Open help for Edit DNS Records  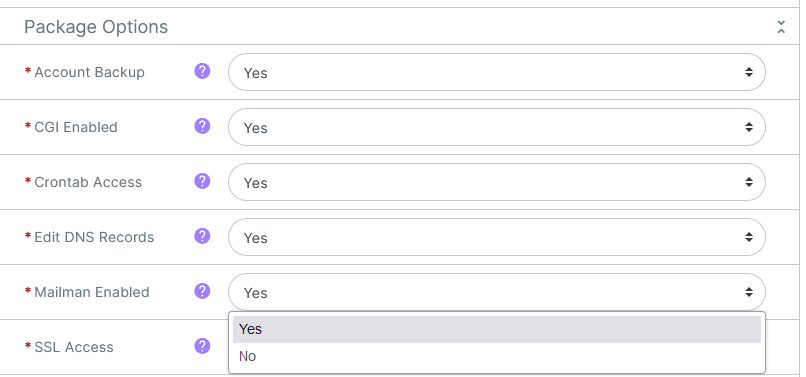tap(202, 236)
